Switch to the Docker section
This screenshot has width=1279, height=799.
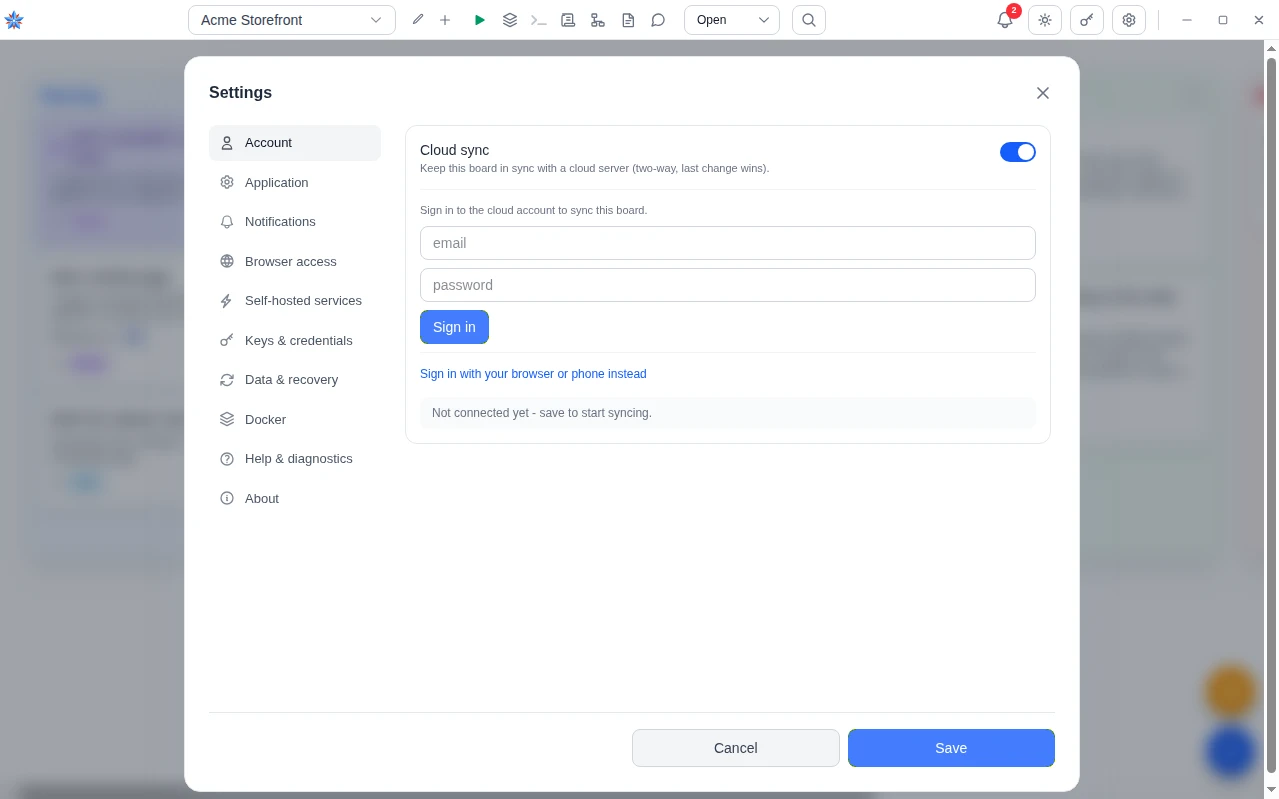tap(295, 419)
